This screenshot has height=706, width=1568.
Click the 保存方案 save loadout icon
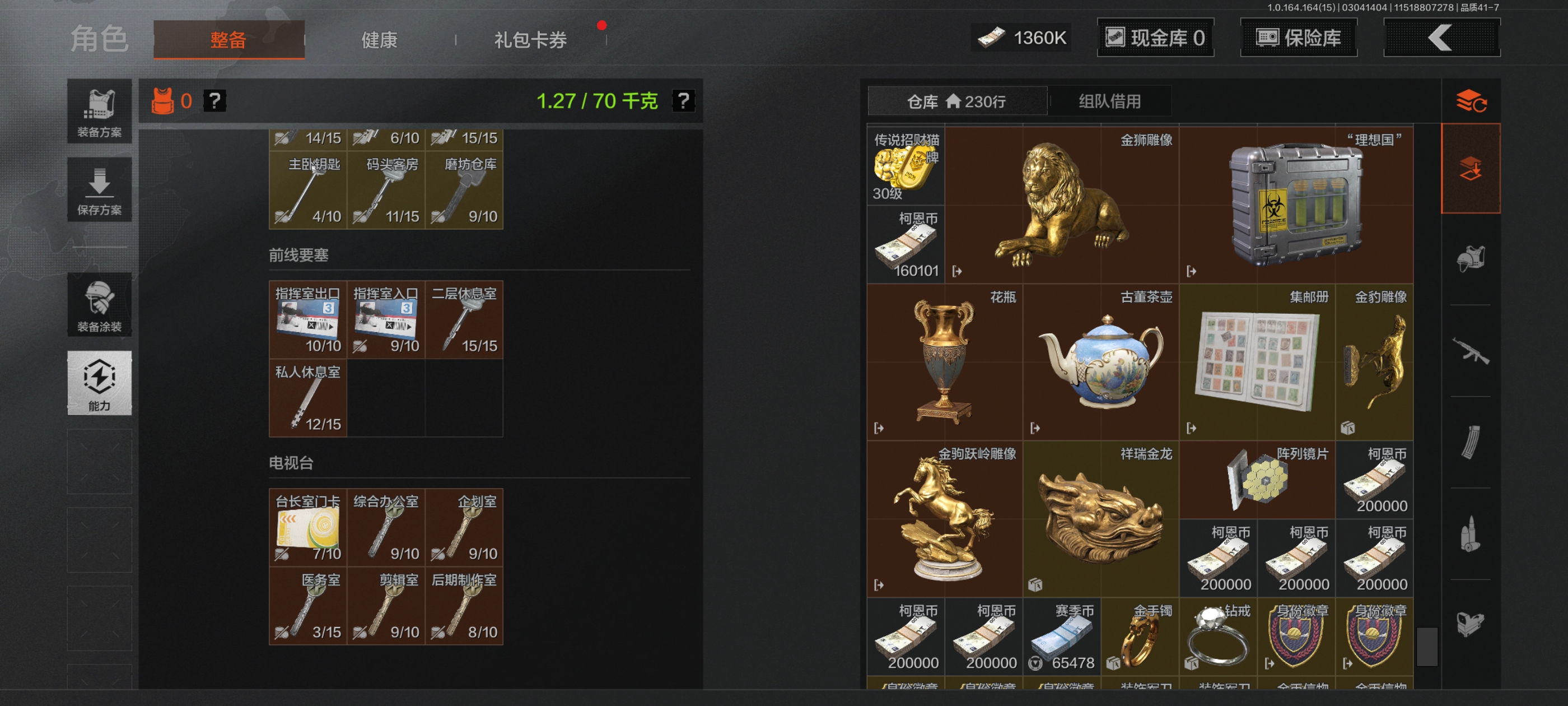[99, 189]
